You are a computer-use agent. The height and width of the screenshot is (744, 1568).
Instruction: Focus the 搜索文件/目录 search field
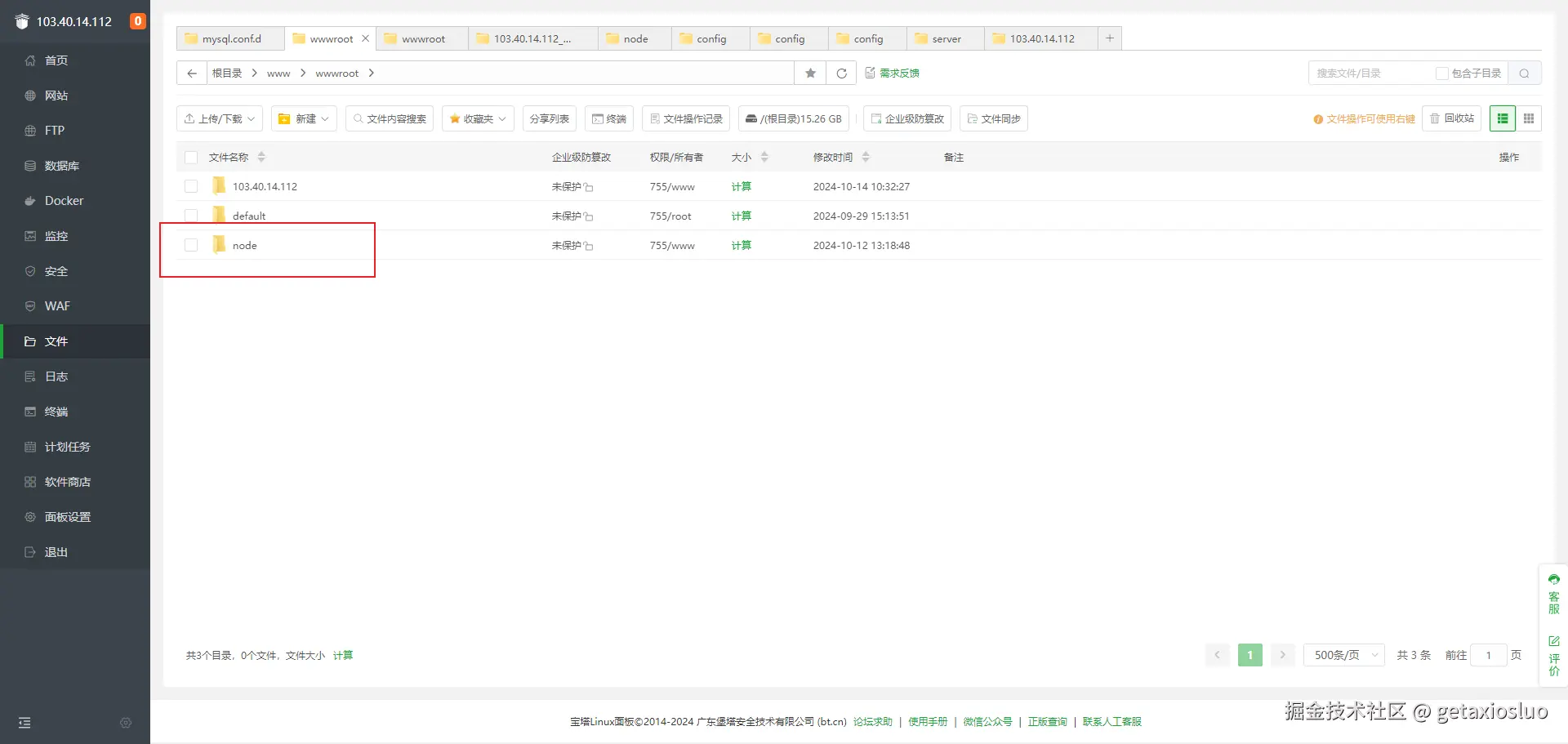click(1372, 74)
